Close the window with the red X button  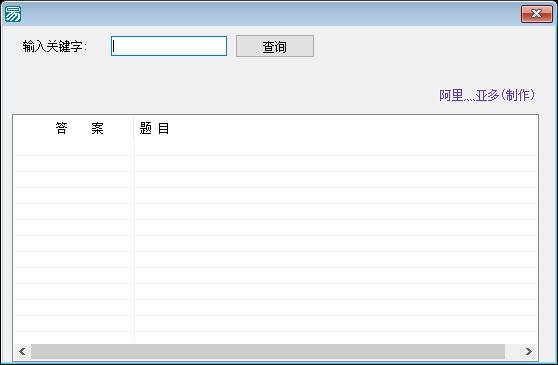point(537,14)
